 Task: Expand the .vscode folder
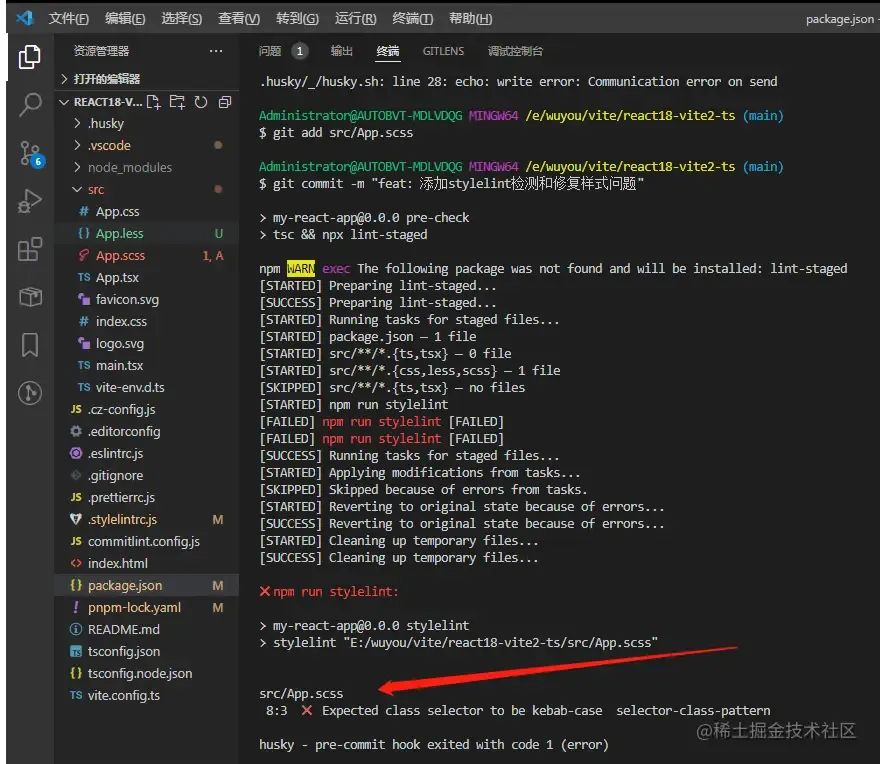147,145
